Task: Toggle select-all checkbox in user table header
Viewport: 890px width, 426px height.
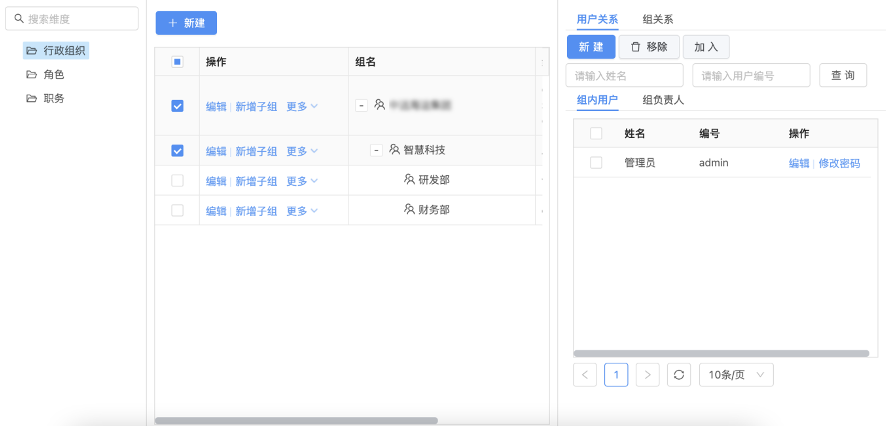Action: click(596, 133)
